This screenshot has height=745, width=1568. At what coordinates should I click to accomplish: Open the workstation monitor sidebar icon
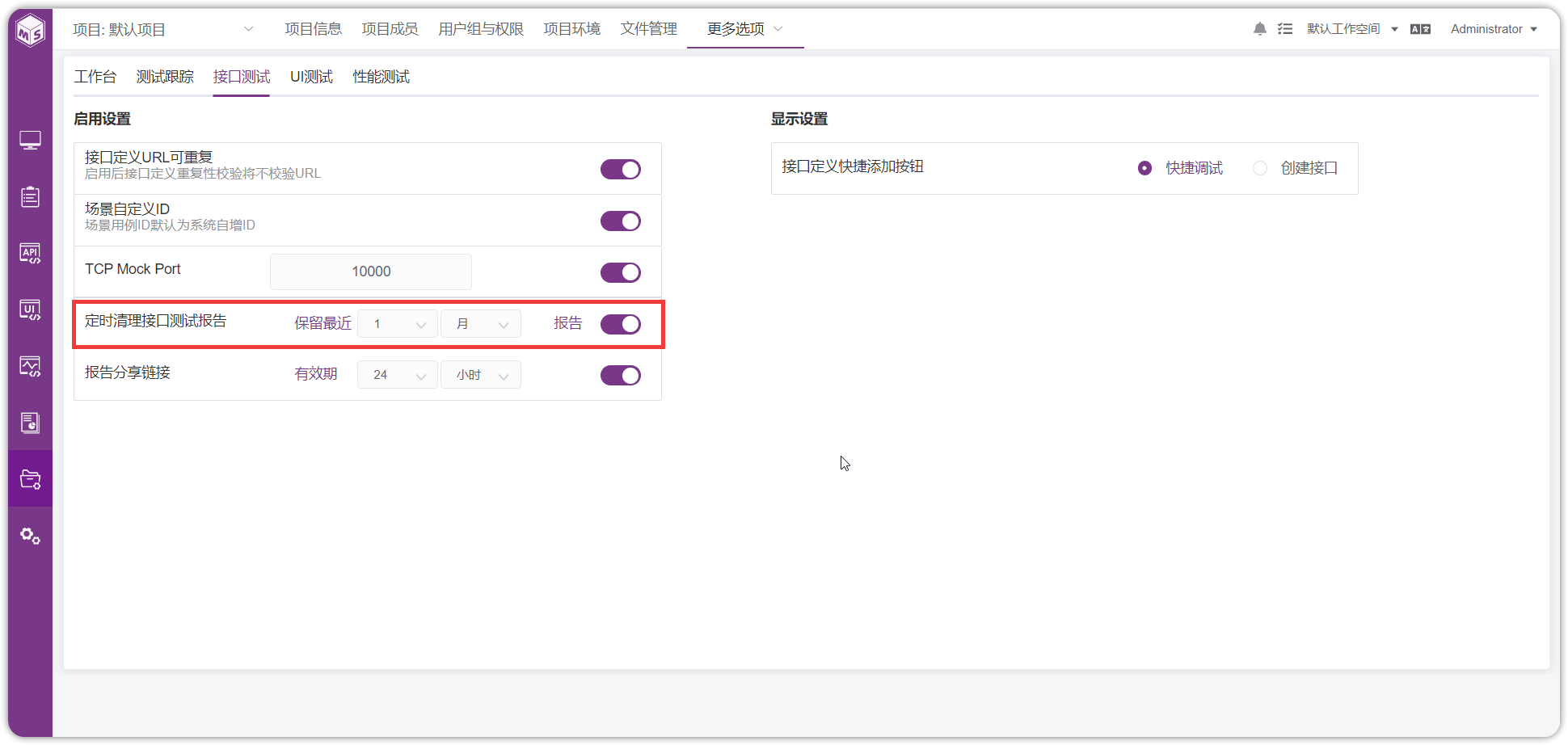pyautogui.click(x=31, y=141)
